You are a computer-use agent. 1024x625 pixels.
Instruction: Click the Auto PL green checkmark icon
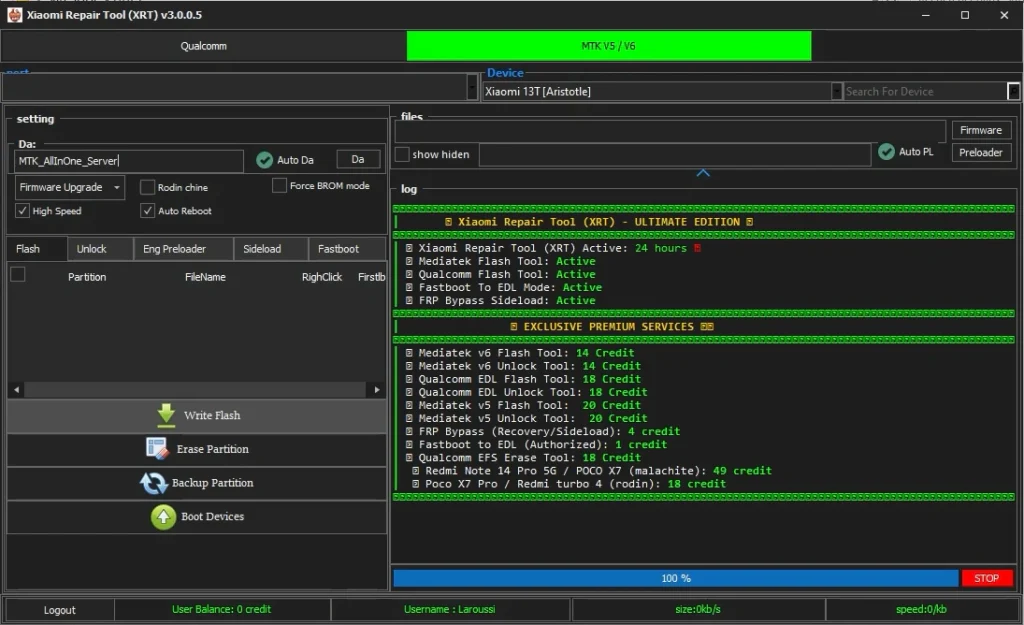coord(886,152)
